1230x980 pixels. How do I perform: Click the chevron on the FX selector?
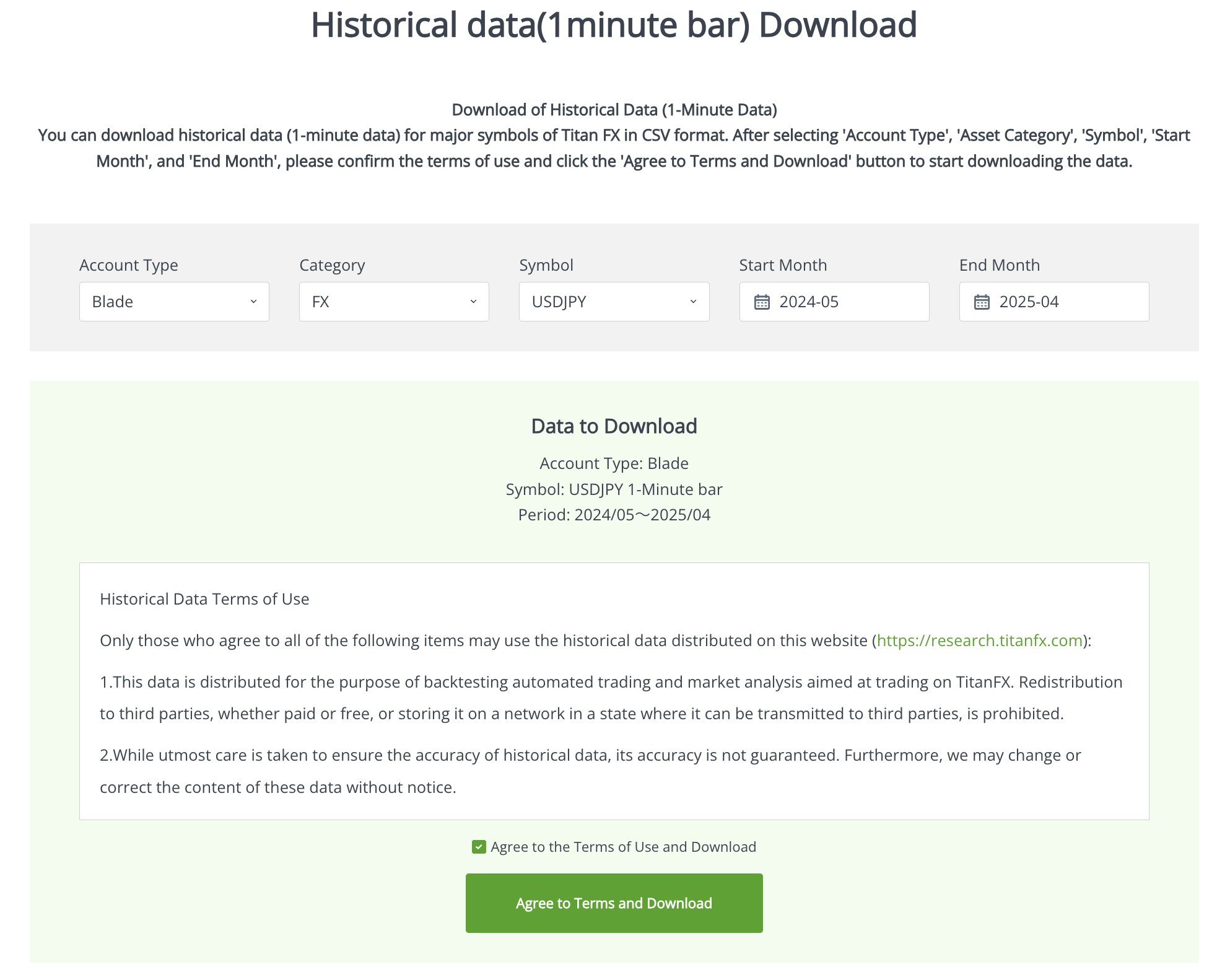pos(474,302)
